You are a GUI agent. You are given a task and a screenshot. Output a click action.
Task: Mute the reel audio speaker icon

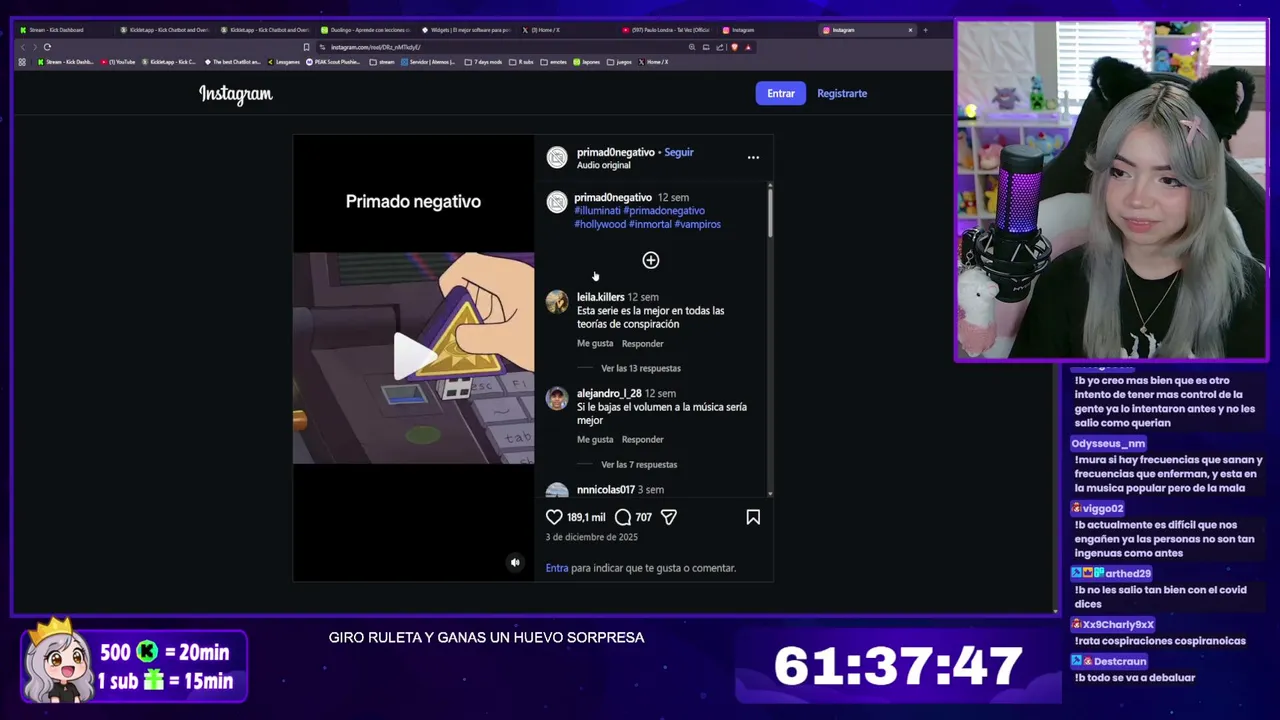(515, 562)
